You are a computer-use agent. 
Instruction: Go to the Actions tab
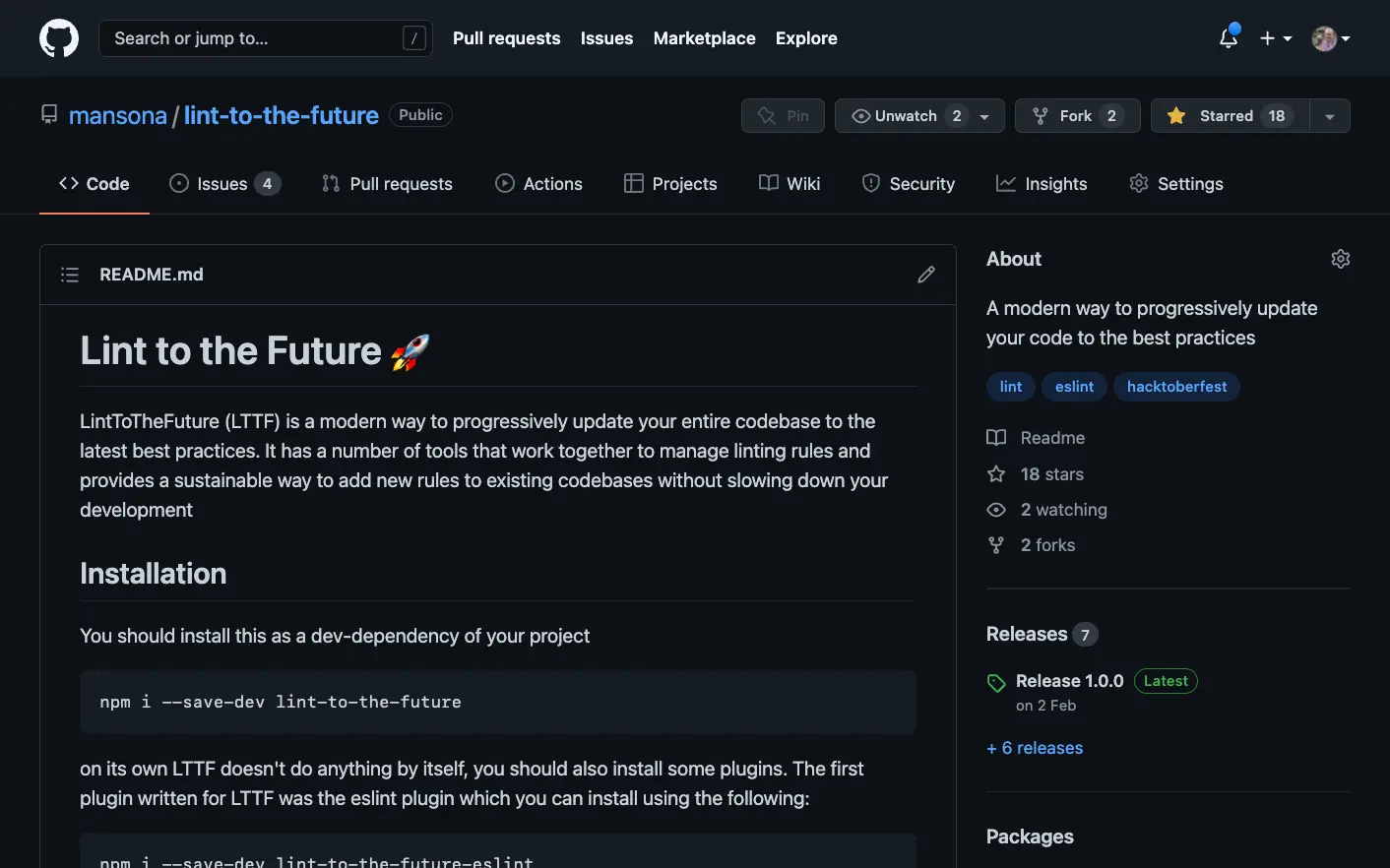tap(538, 184)
